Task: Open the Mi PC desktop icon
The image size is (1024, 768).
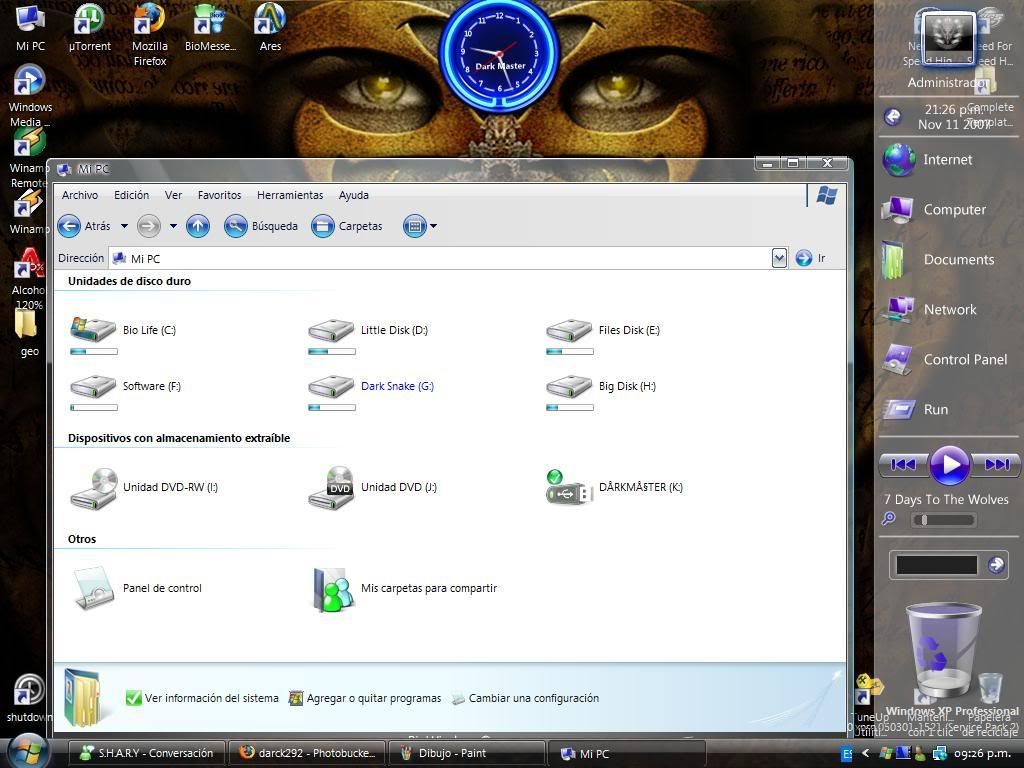Action: point(30,27)
